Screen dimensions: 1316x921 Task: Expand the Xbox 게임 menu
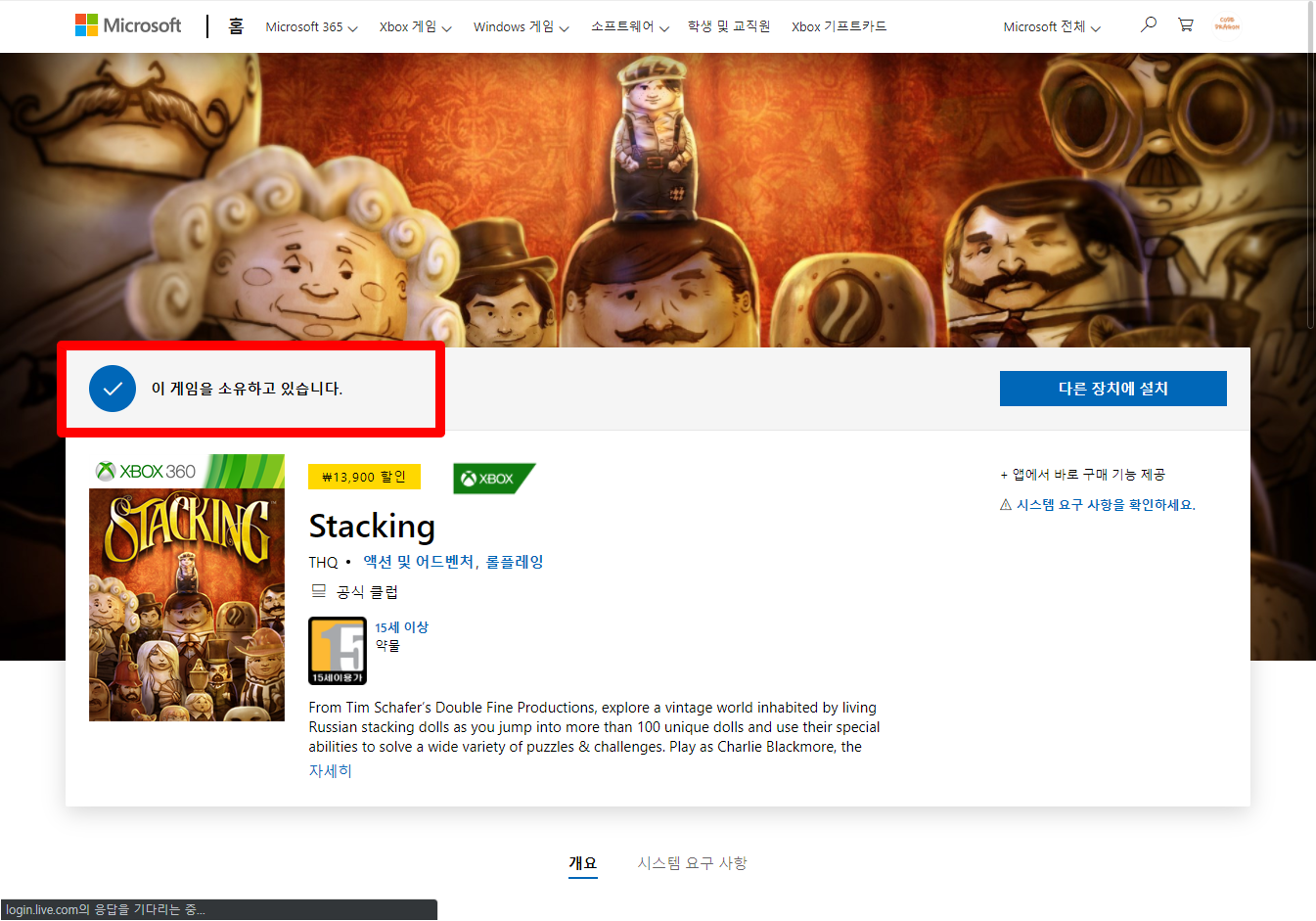[x=415, y=27]
